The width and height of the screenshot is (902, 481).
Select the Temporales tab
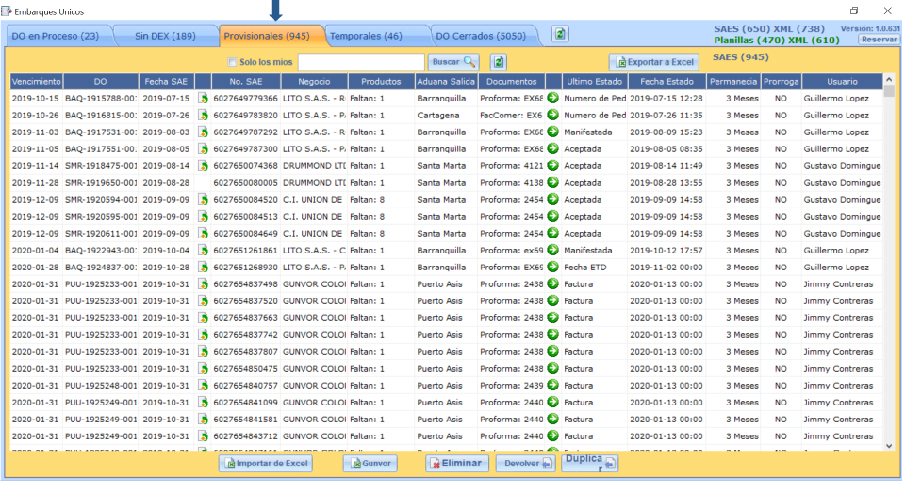click(x=366, y=37)
